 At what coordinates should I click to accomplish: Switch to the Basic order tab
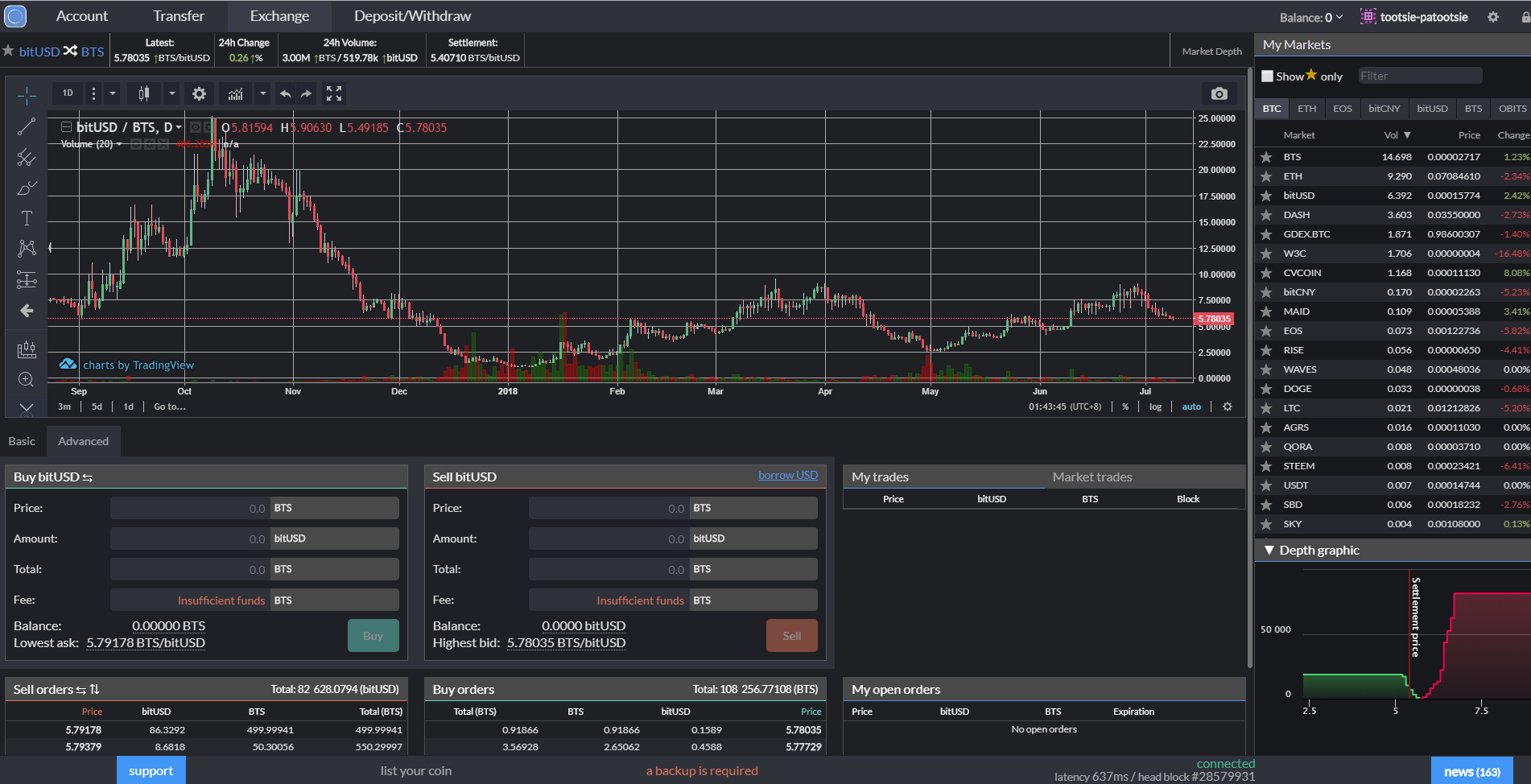point(22,441)
